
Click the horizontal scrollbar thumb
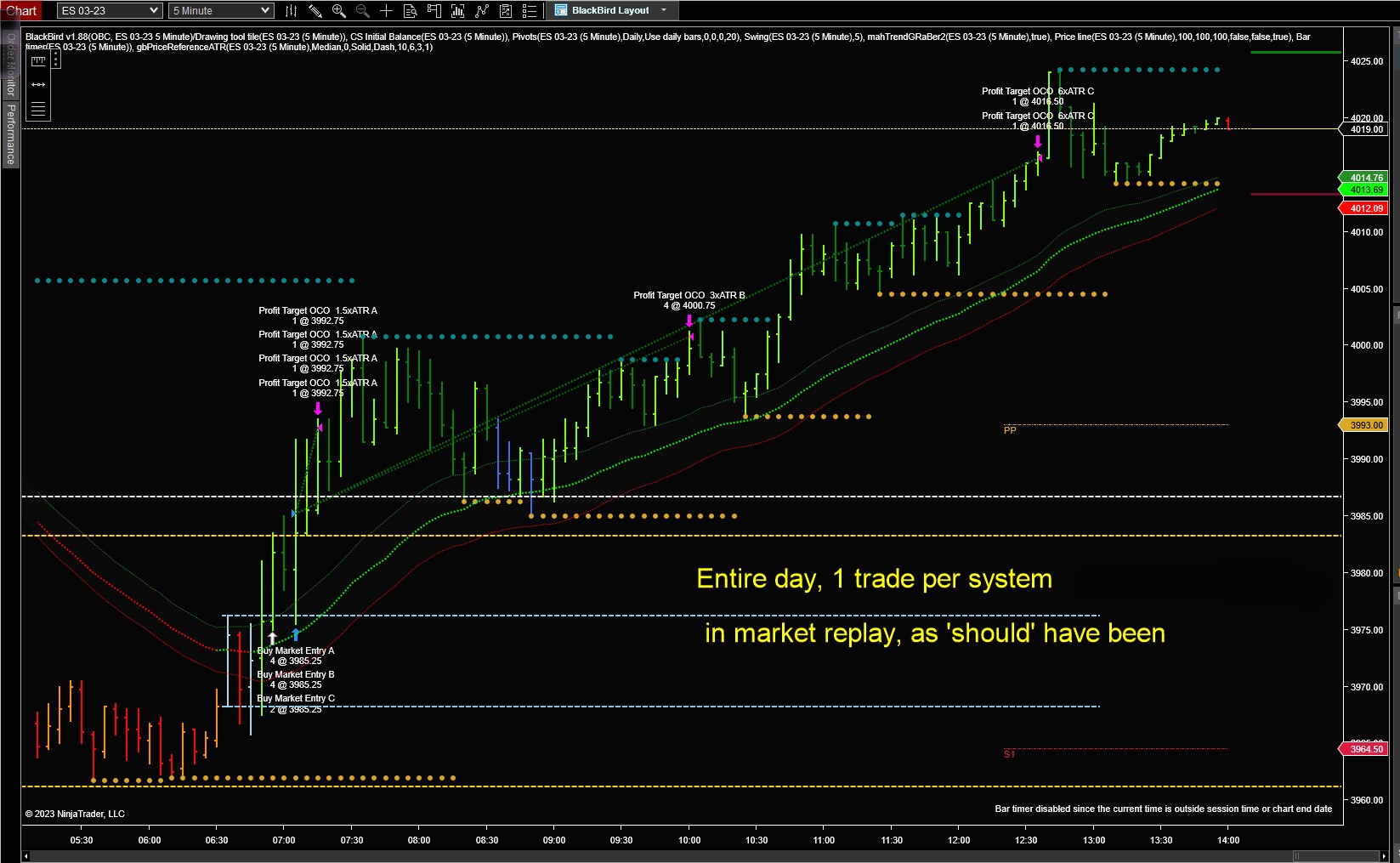(x=1335, y=855)
